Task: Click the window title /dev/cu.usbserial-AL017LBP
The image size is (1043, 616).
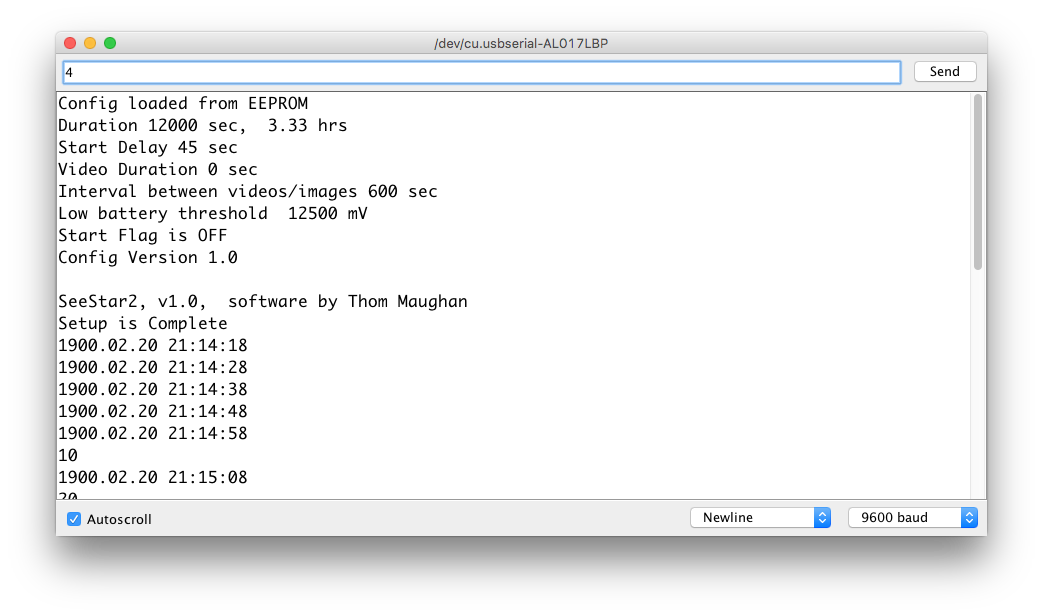Action: pyautogui.click(x=521, y=43)
